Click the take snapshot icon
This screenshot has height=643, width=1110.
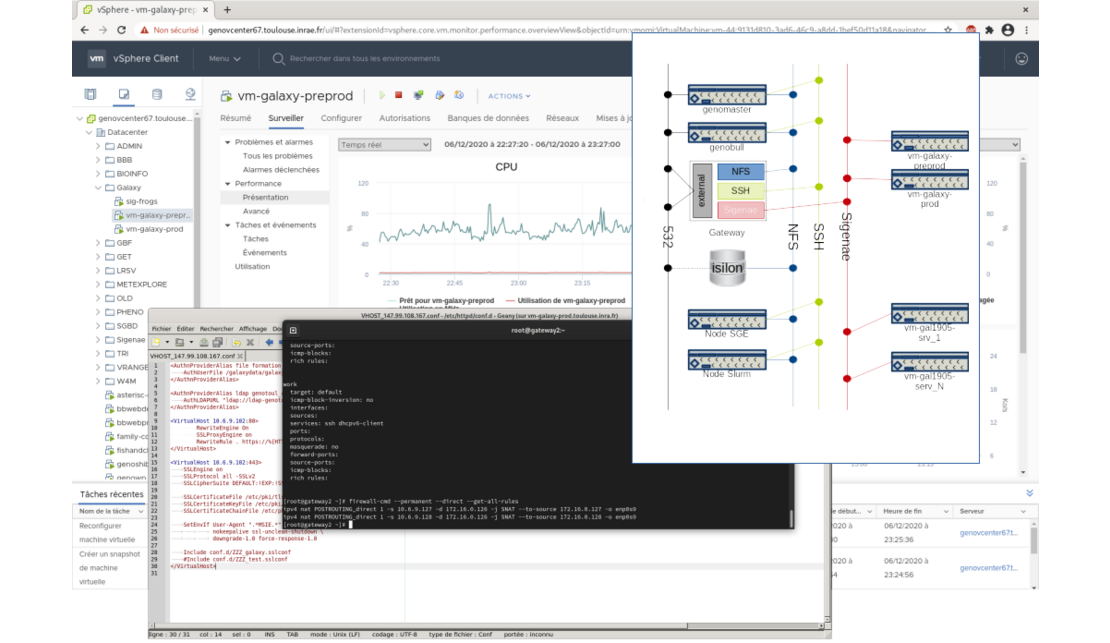click(x=459, y=95)
